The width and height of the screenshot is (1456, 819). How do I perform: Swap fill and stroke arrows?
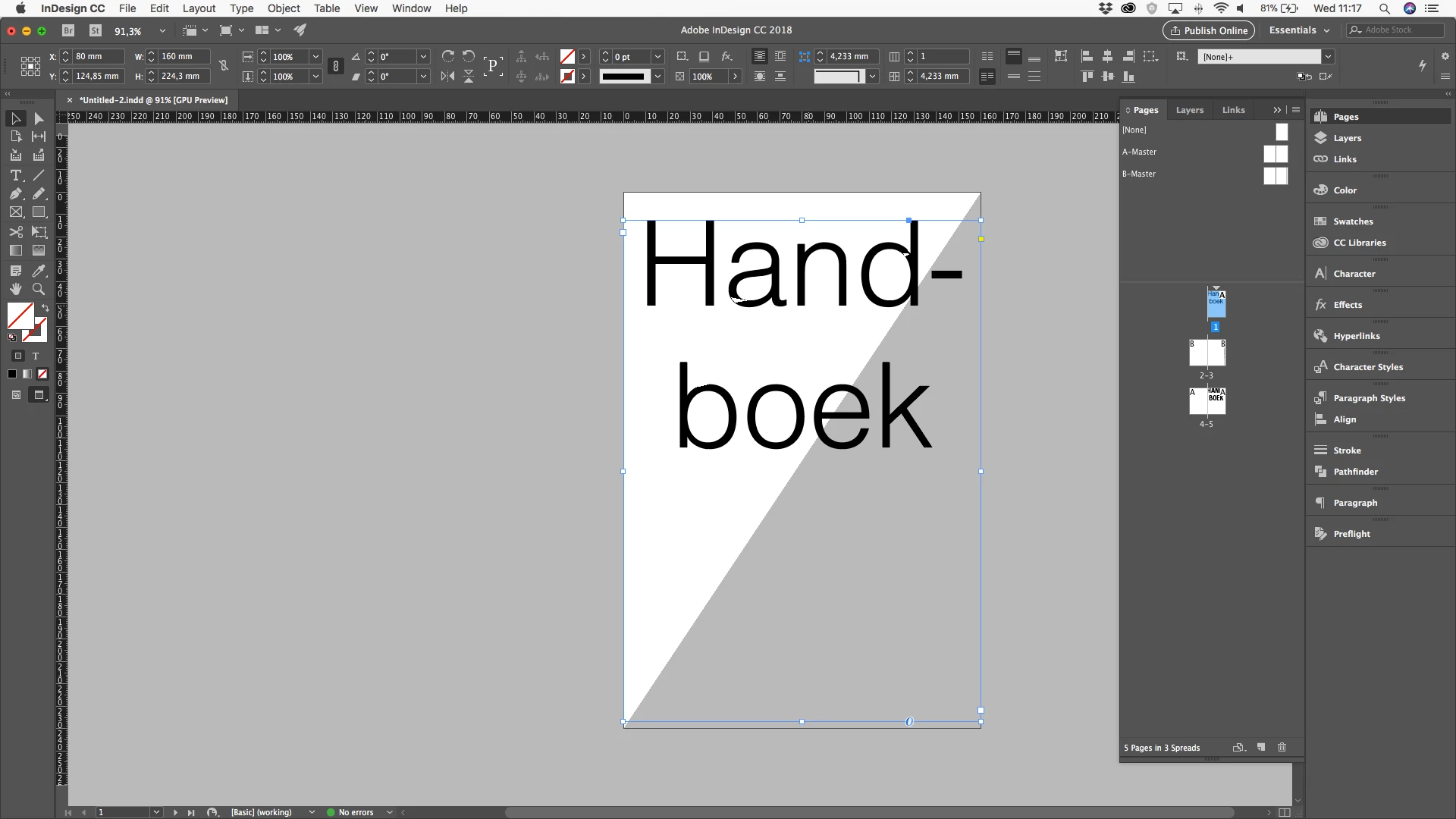45,308
